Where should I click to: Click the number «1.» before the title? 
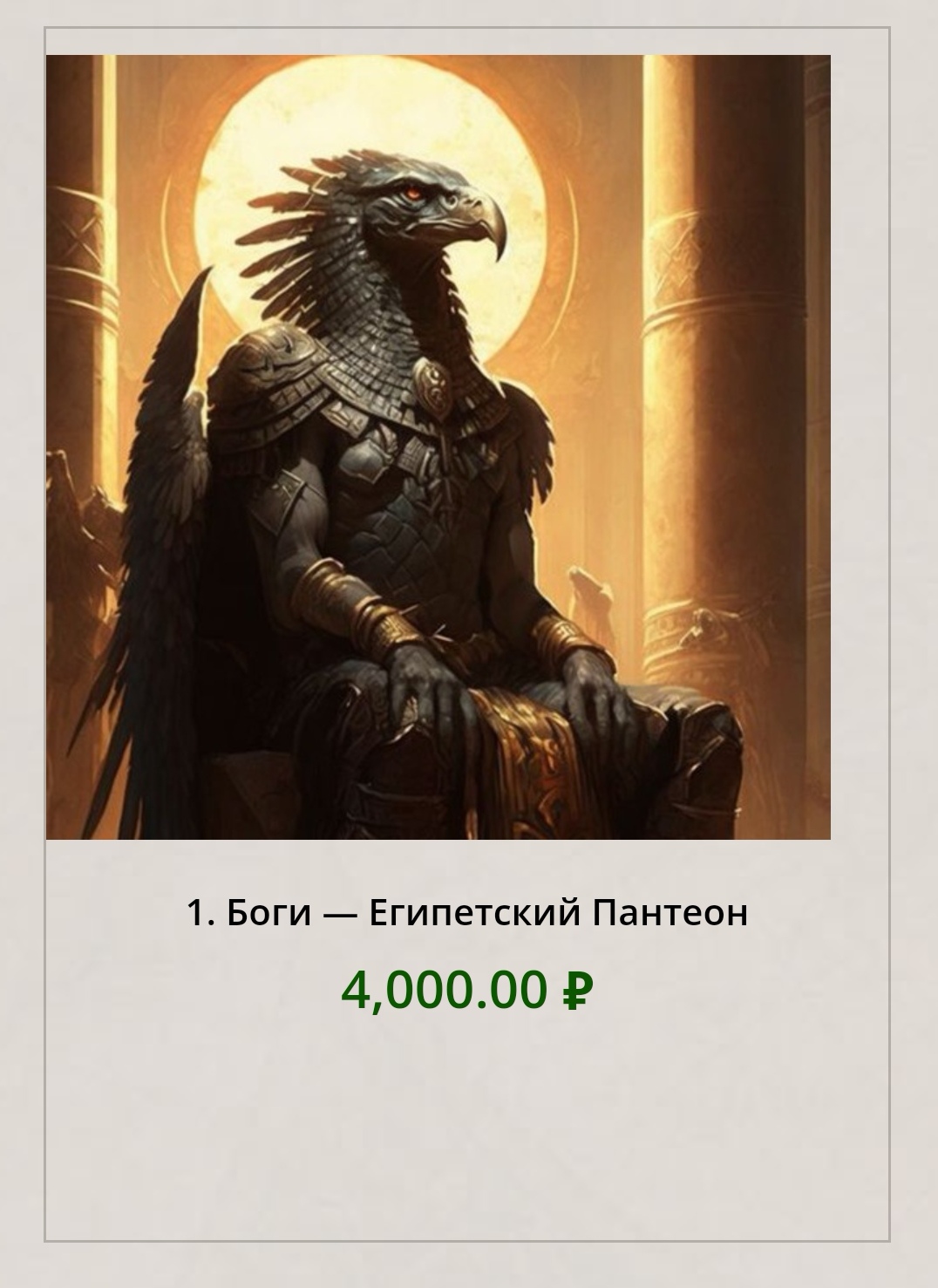point(201,913)
